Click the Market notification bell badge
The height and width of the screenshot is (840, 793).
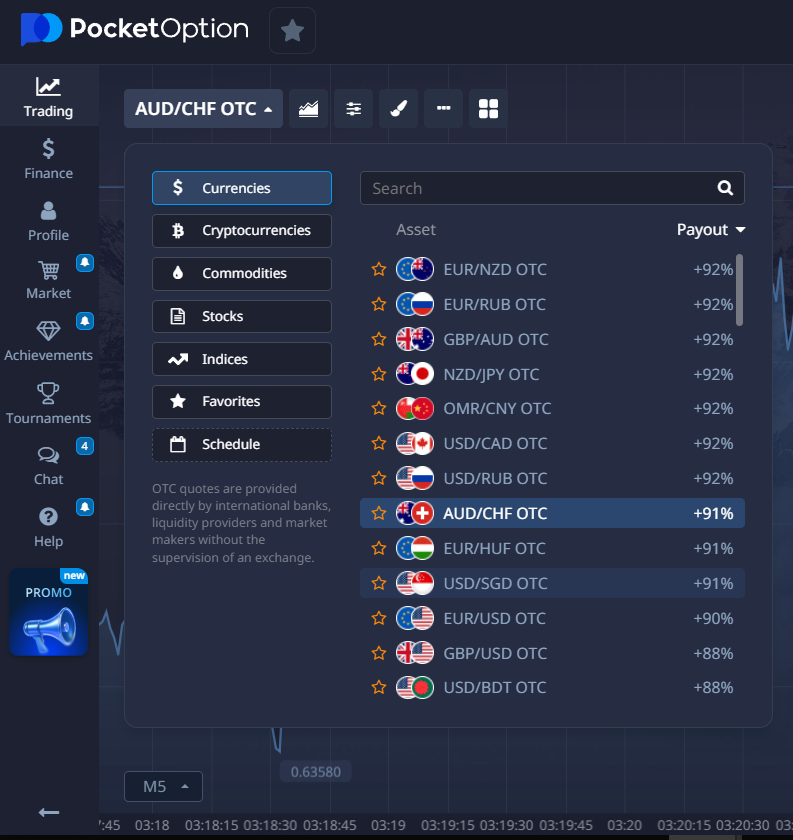[x=85, y=263]
